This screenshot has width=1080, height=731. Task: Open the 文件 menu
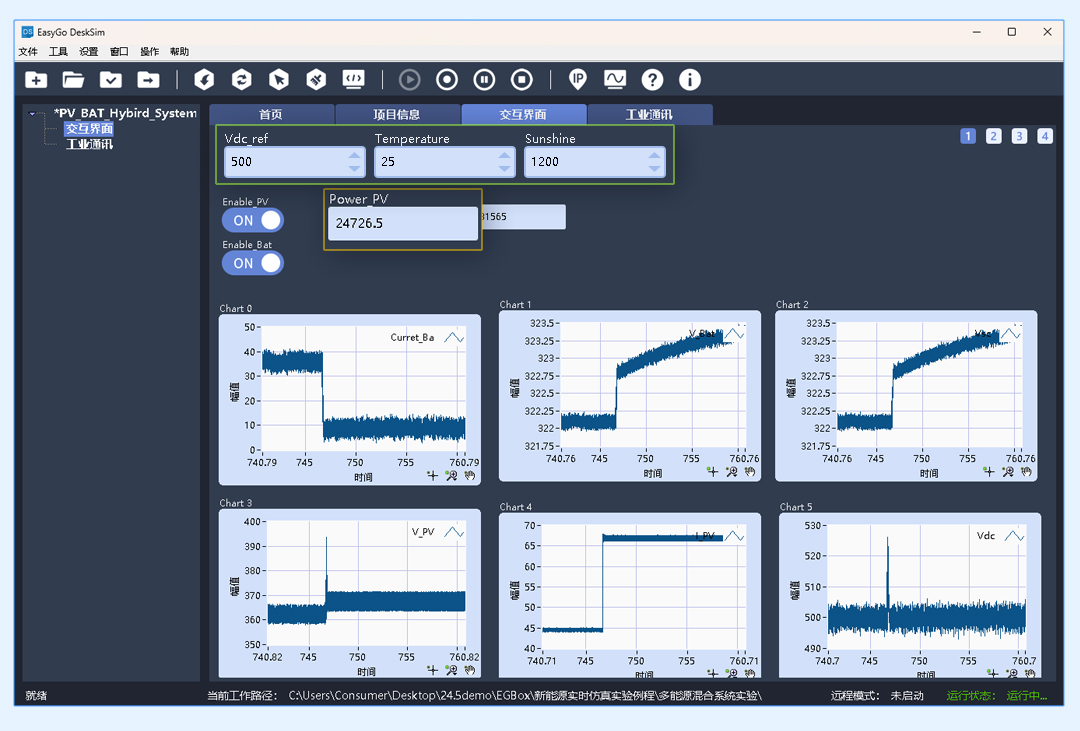(28, 52)
